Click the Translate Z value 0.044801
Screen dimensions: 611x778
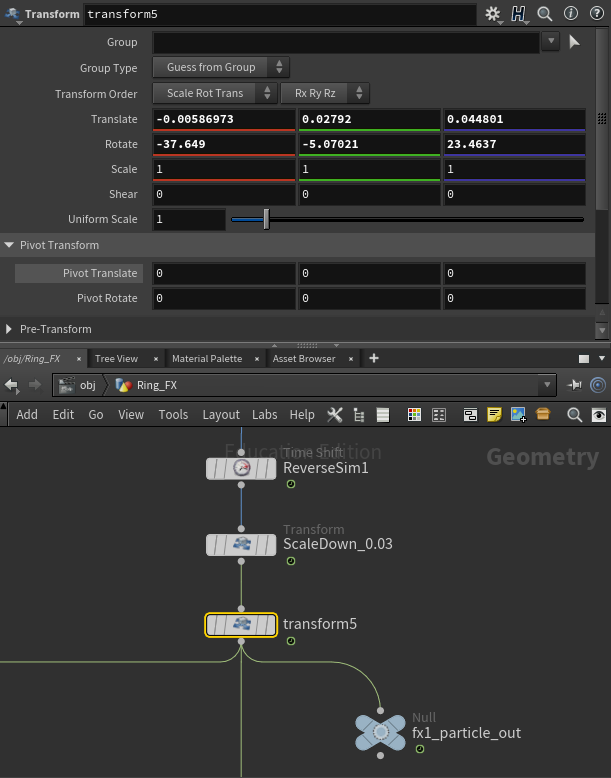point(514,120)
